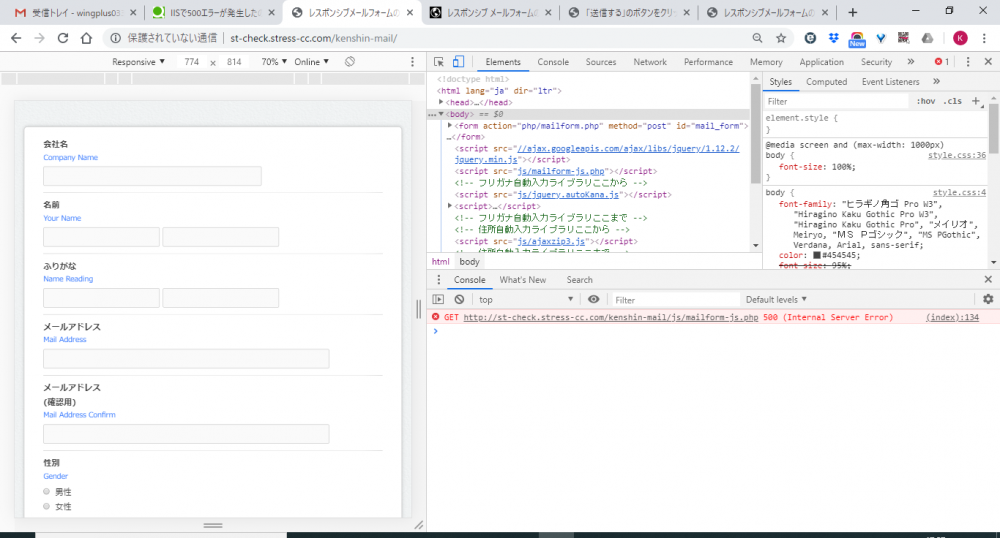Open console settings gear icon

point(988,300)
